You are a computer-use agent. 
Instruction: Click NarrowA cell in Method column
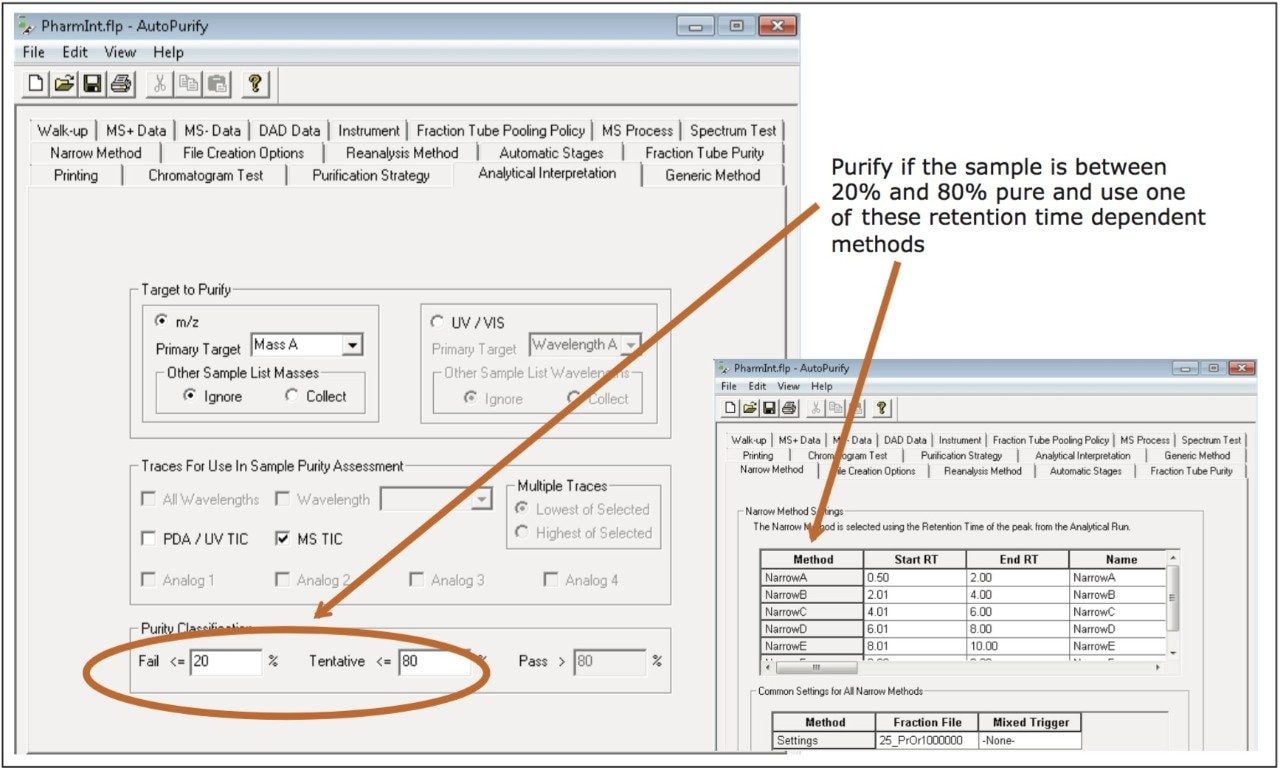click(x=812, y=577)
